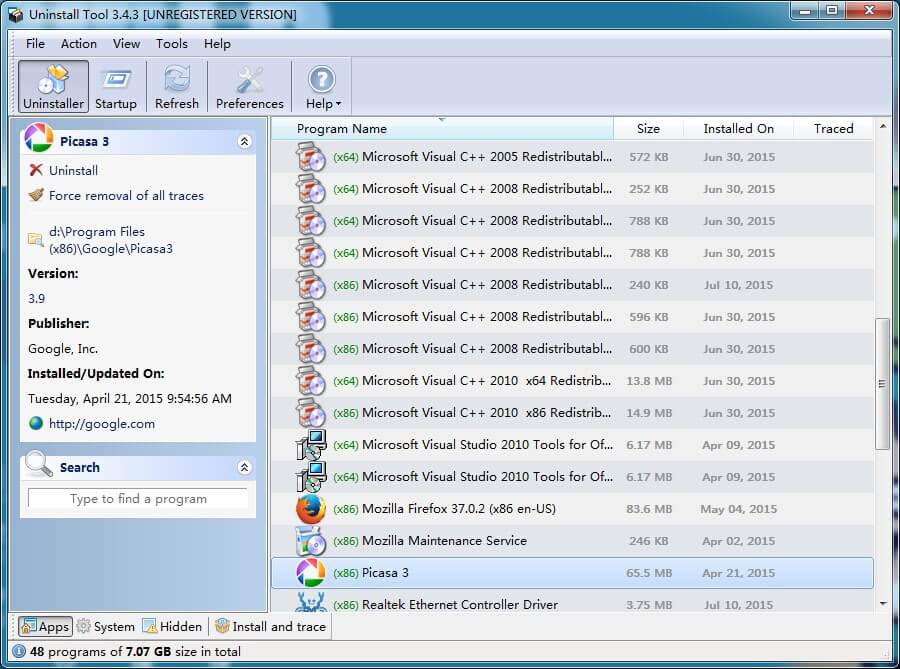
Task: Click the icon of the 596 KB Visual C++ 2008 row
Action: [311, 317]
